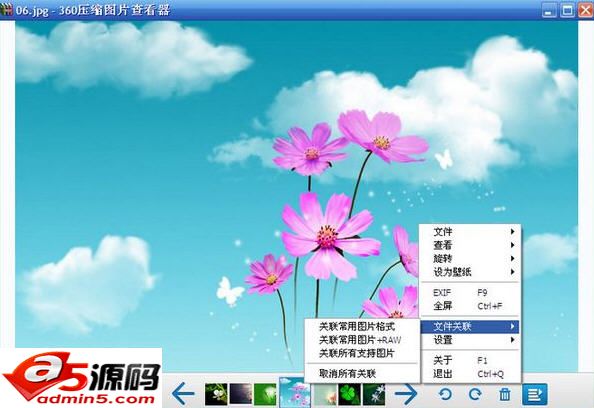Rotate image clockwise

[x=475, y=394]
